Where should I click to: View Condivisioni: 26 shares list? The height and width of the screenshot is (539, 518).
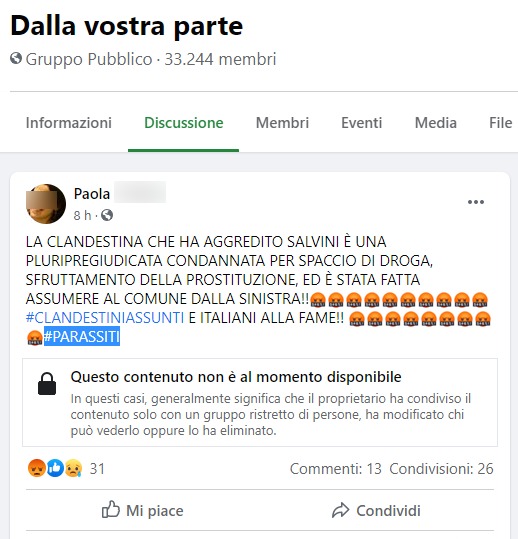point(441,469)
